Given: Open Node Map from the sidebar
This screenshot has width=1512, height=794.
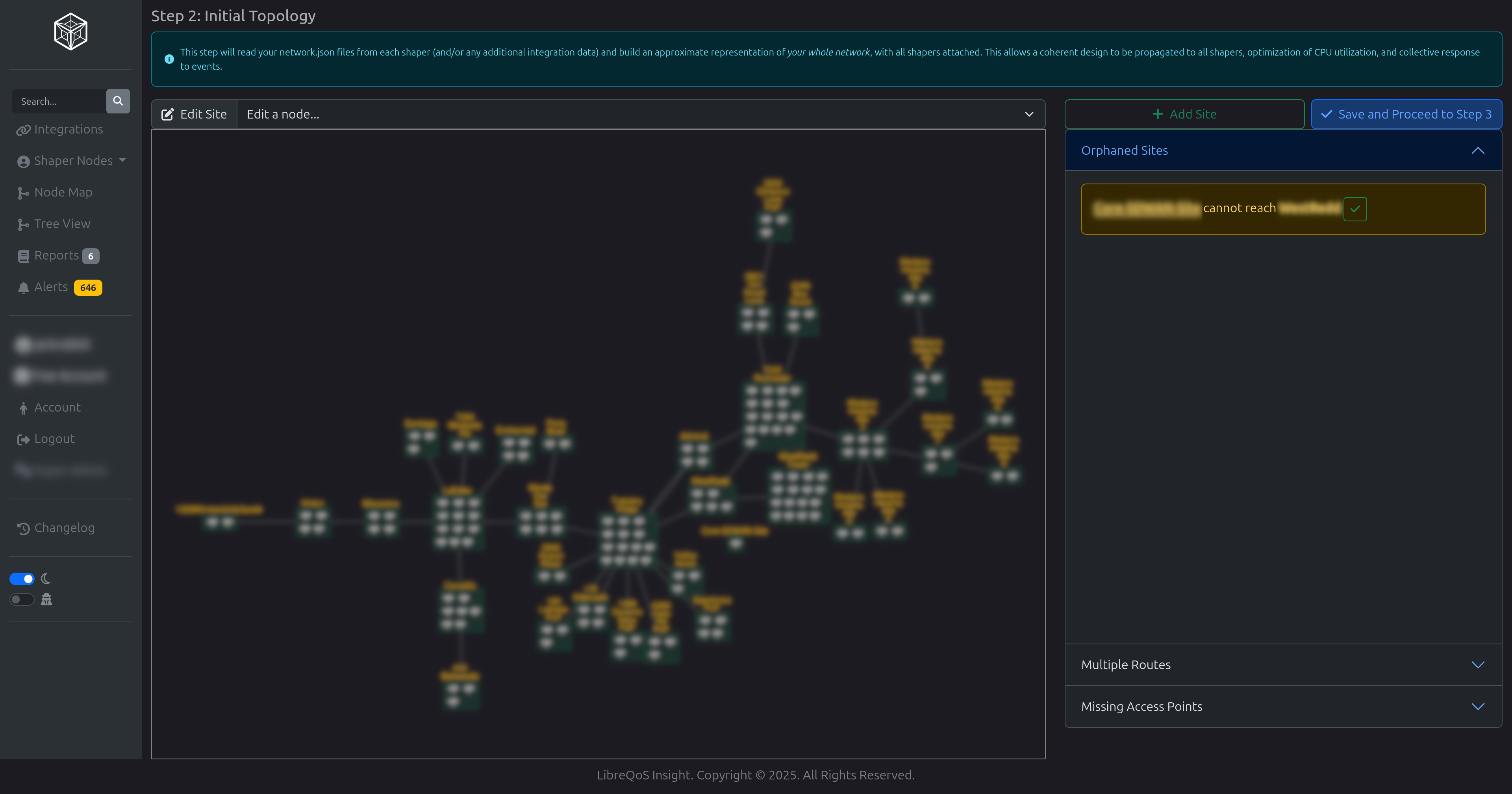Looking at the screenshot, I should tap(63, 193).
